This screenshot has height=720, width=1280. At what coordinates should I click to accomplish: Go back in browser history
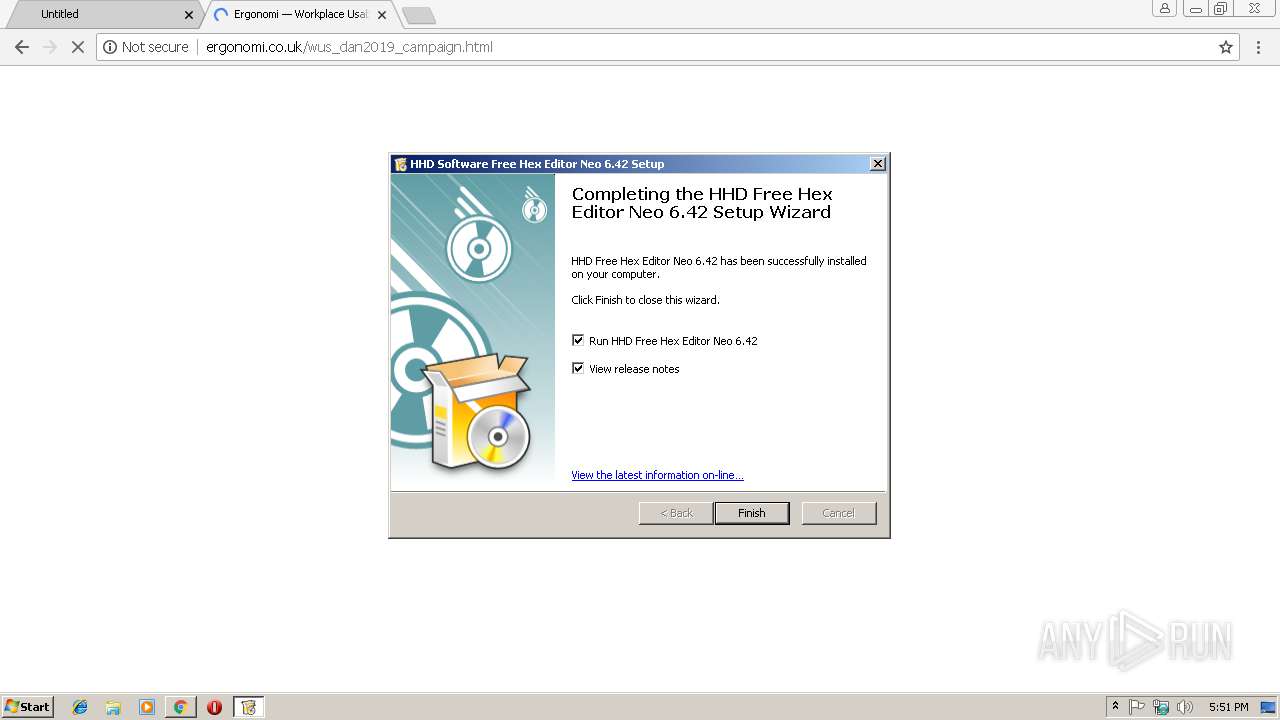(x=22, y=47)
